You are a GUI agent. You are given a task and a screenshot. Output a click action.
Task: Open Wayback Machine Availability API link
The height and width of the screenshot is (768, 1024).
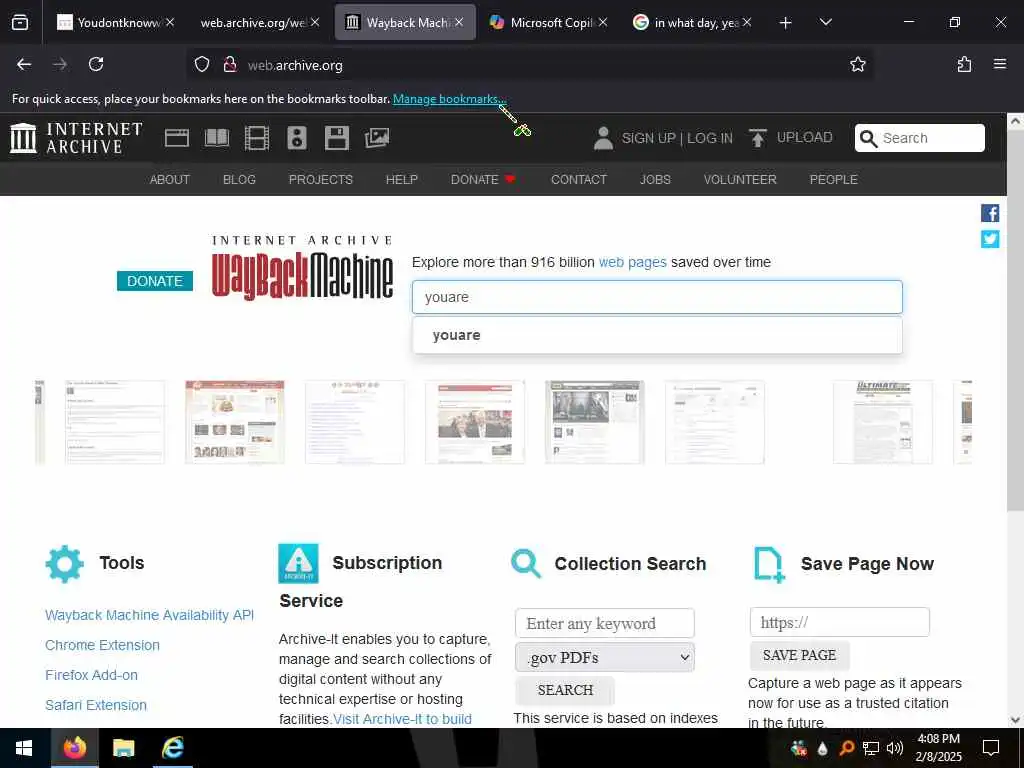coord(150,615)
